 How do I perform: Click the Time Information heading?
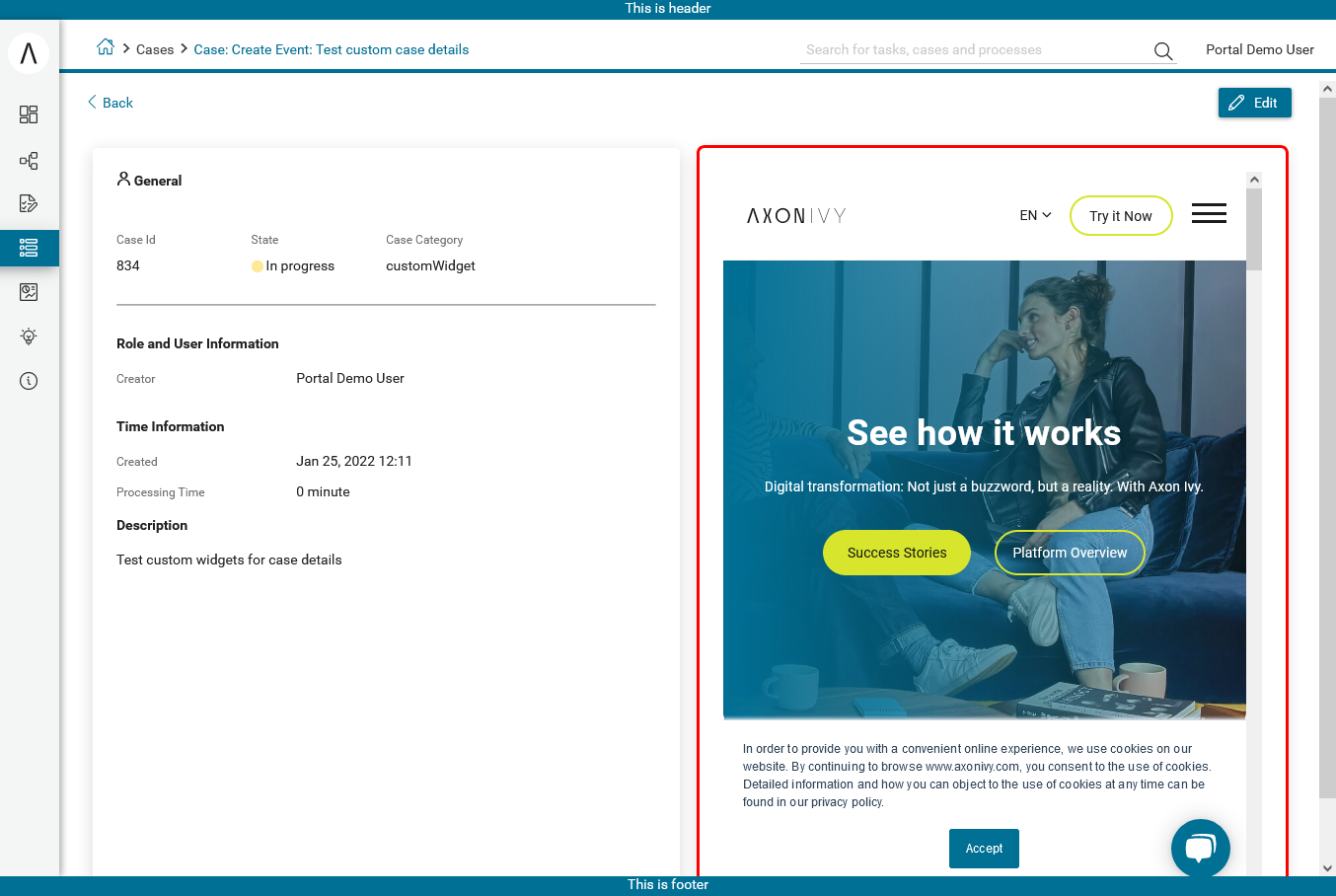[x=171, y=426]
